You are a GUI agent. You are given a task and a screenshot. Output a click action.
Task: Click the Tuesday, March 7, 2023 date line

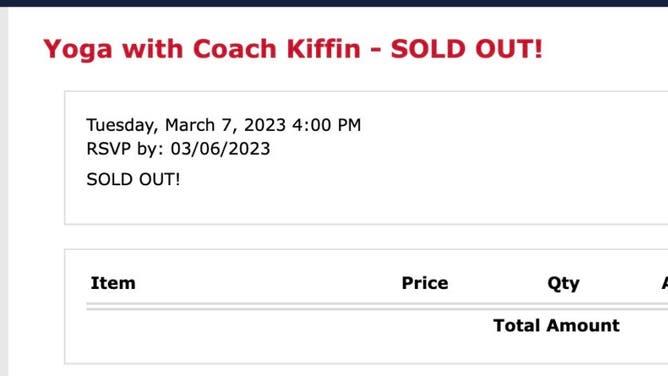(x=224, y=125)
